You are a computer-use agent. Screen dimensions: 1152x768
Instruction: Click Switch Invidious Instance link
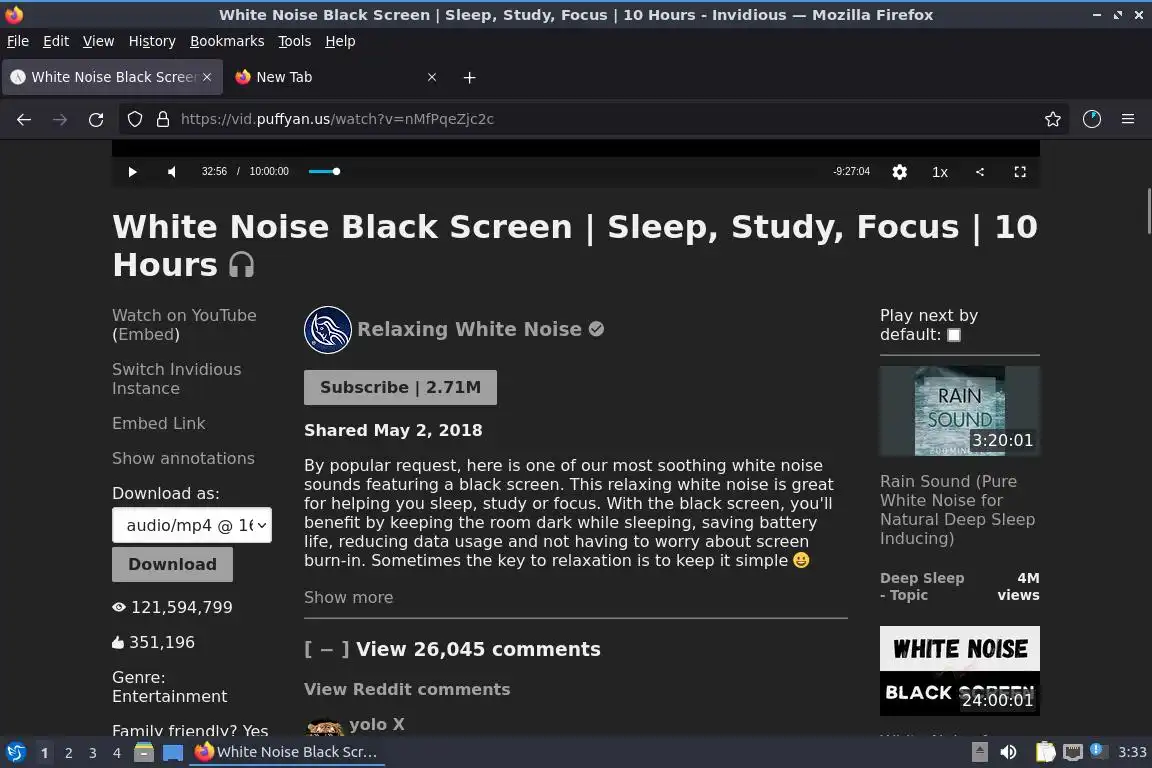pos(176,379)
